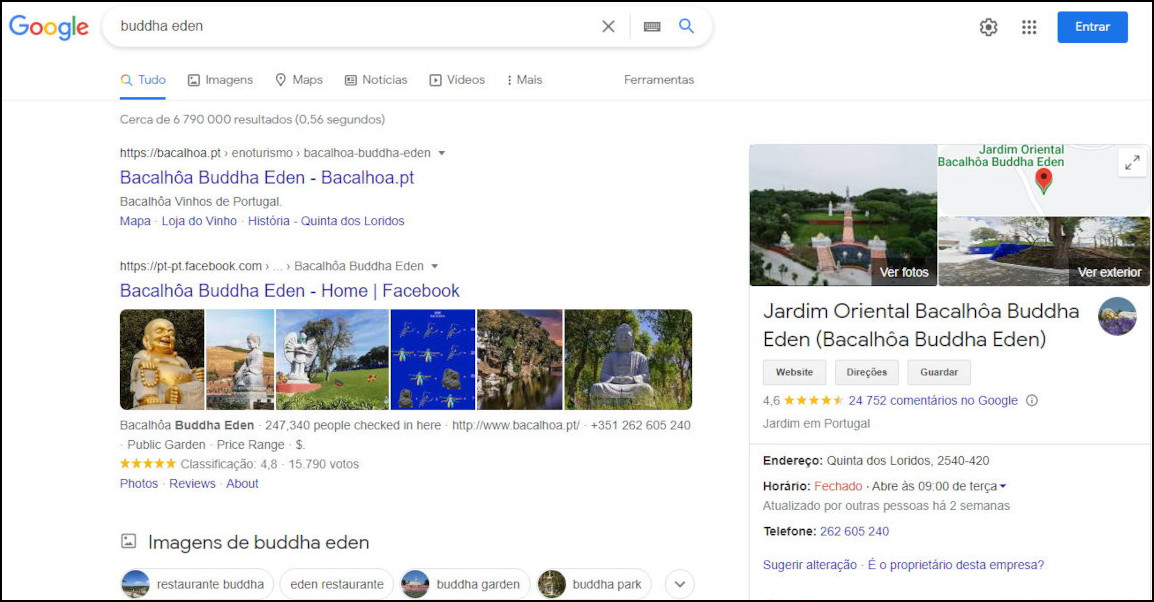Open História - Quinta dos Loridos sitelink
The width and height of the screenshot is (1154, 602).
(326, 222)
